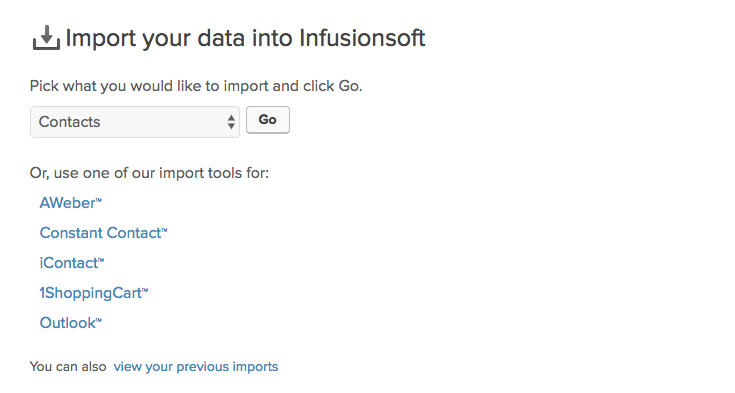Open the AWeber import tool link
Screen dimensions: 735x393
70,203
